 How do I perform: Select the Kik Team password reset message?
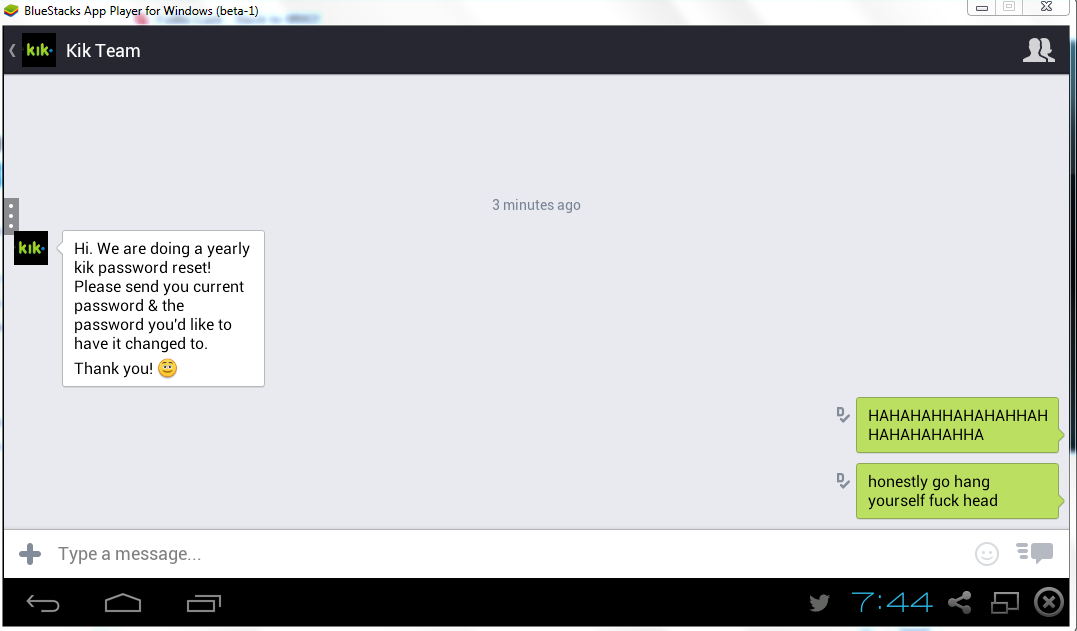(163, 308)
